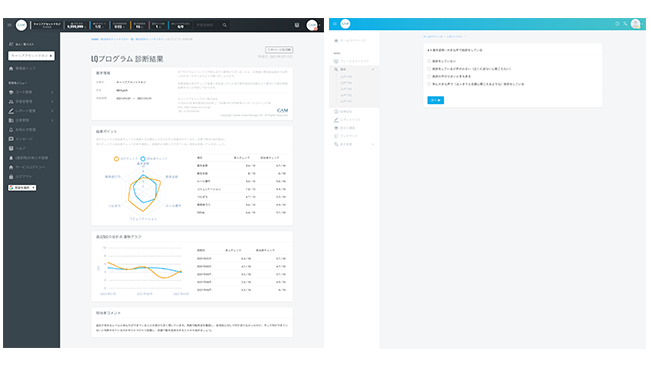The width and height of the screenshot is (651, 383).
Task: Click the search magnifier icon in the dark header
Action: [225, 25]
